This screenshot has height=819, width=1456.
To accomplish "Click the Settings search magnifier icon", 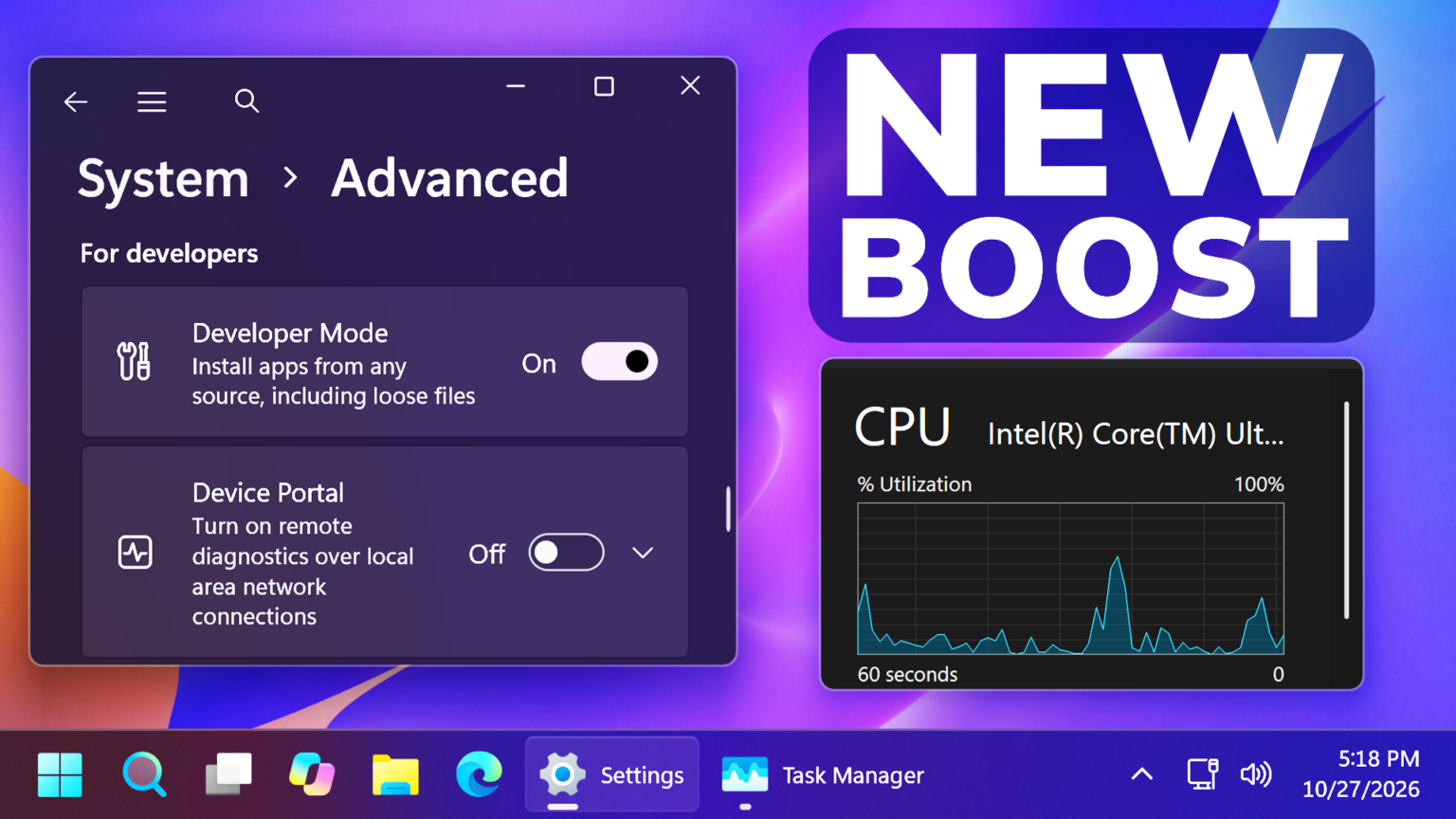I will 246,100.
